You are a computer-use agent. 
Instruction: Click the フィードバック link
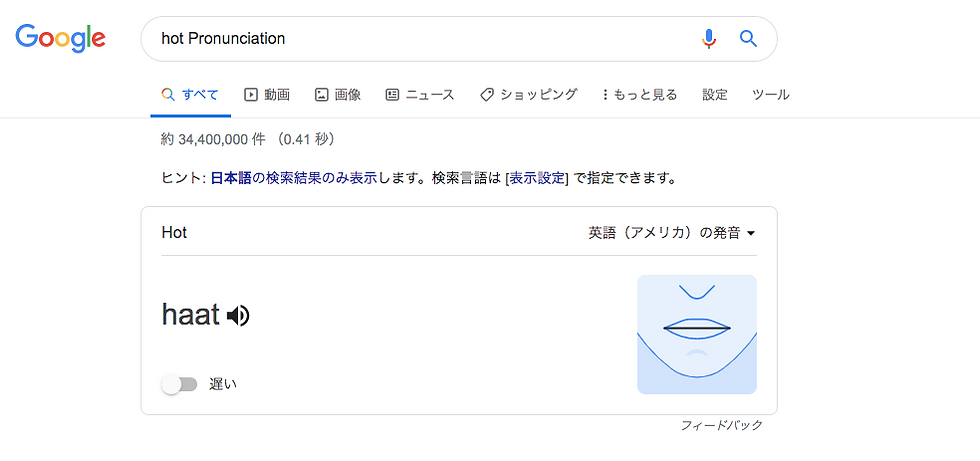click(x=721, y=426)
